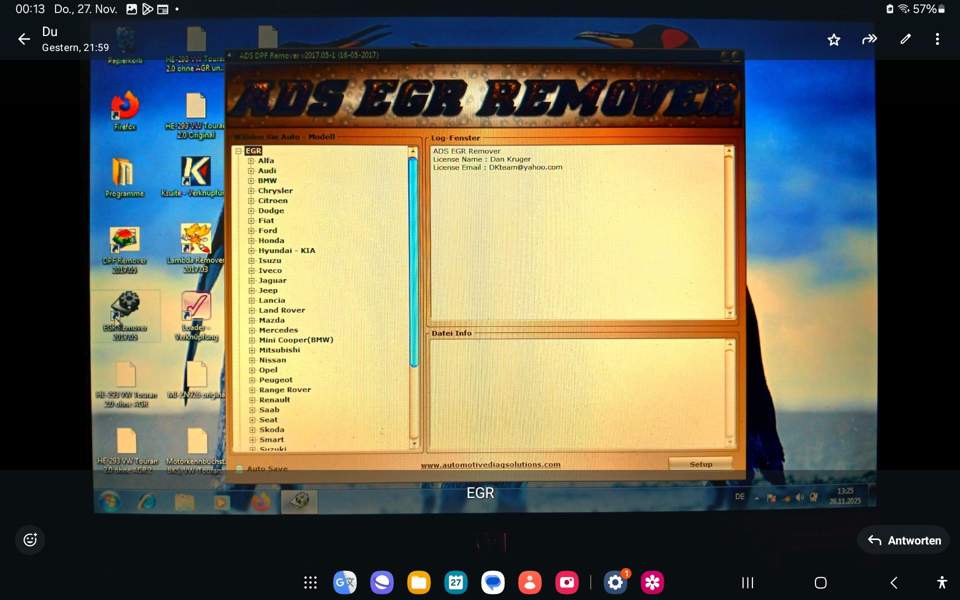Open the app drawer grid icon
This screenshot has width=960, height=600.
pos(311,582)
